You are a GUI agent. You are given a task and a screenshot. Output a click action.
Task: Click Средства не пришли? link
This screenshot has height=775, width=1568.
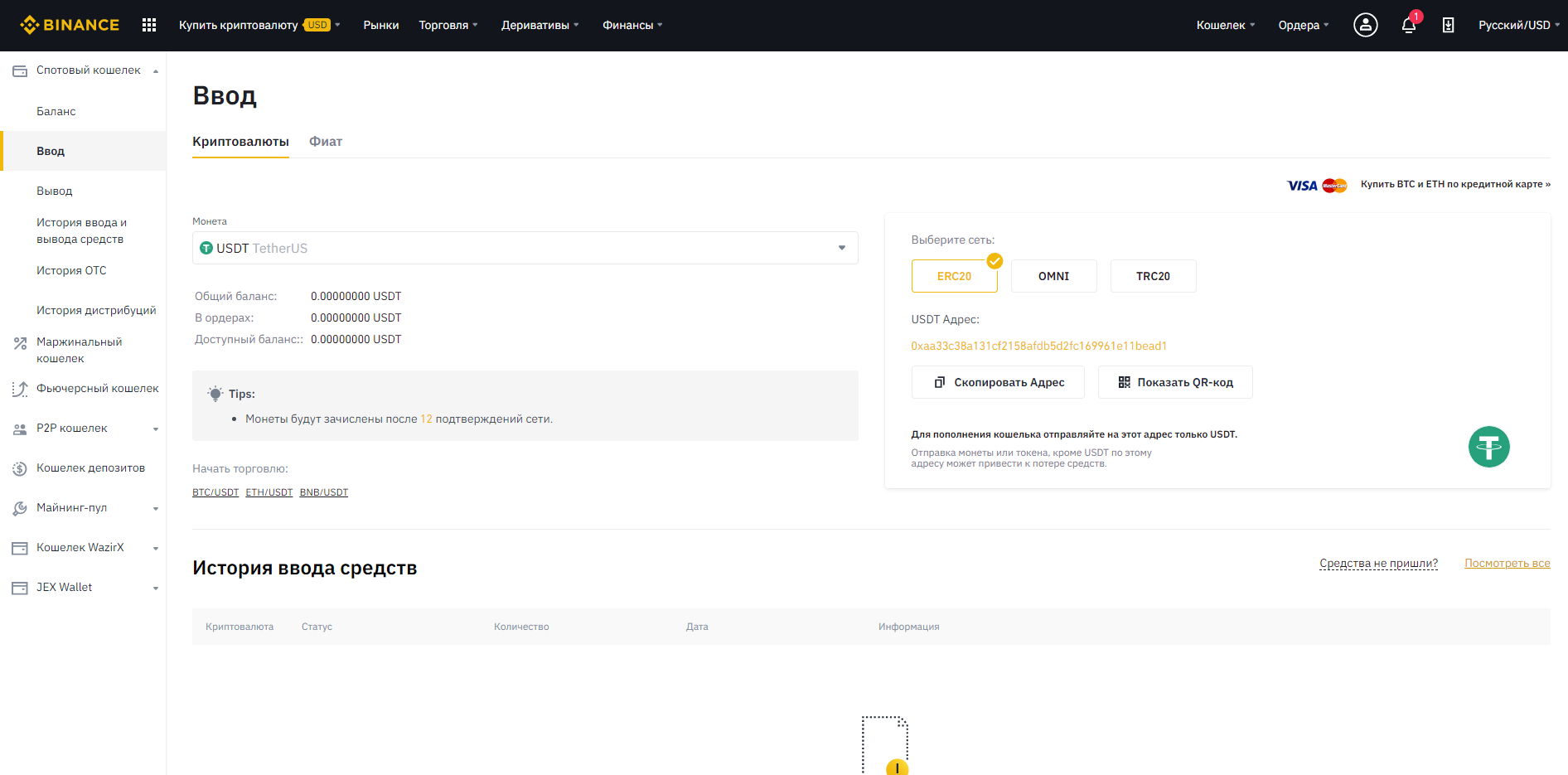tap(1378, 564)
